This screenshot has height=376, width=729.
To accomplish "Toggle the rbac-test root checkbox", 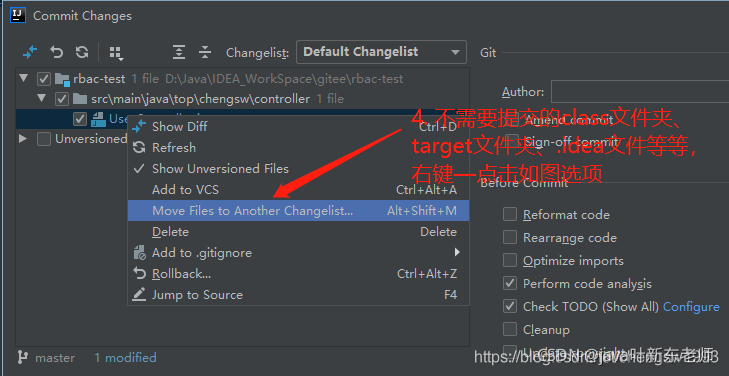I will pos(44,79).
